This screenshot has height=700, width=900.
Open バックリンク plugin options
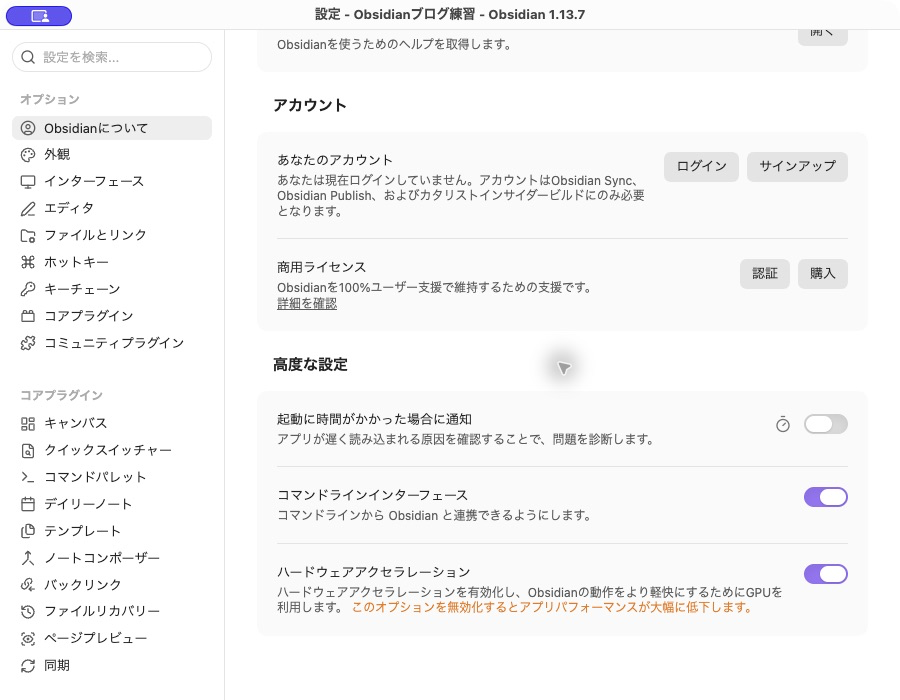(x=112, y=585)
